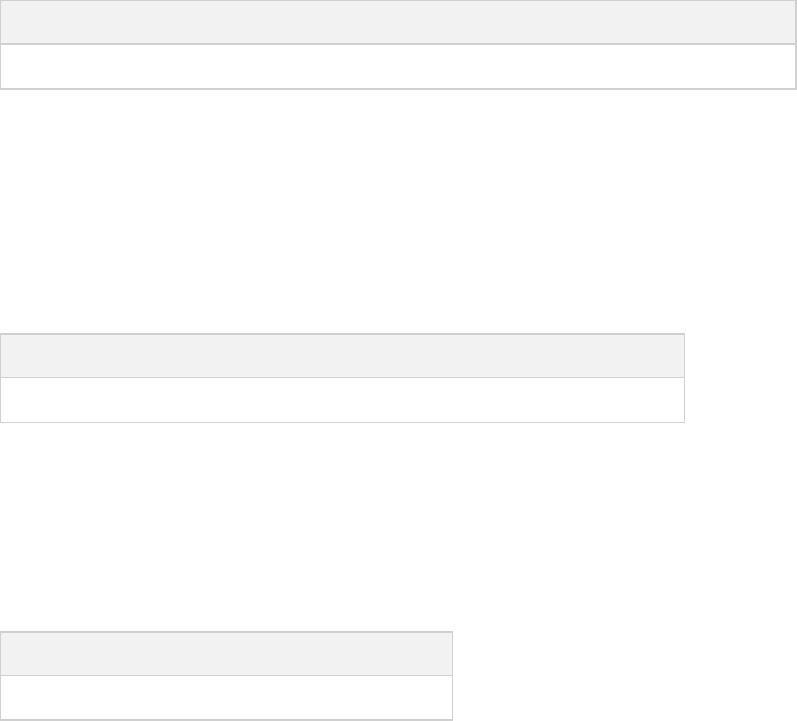Click the shaded header bar of the second table
The height and width of the screenshot is (721, 797).
(342, 356)
